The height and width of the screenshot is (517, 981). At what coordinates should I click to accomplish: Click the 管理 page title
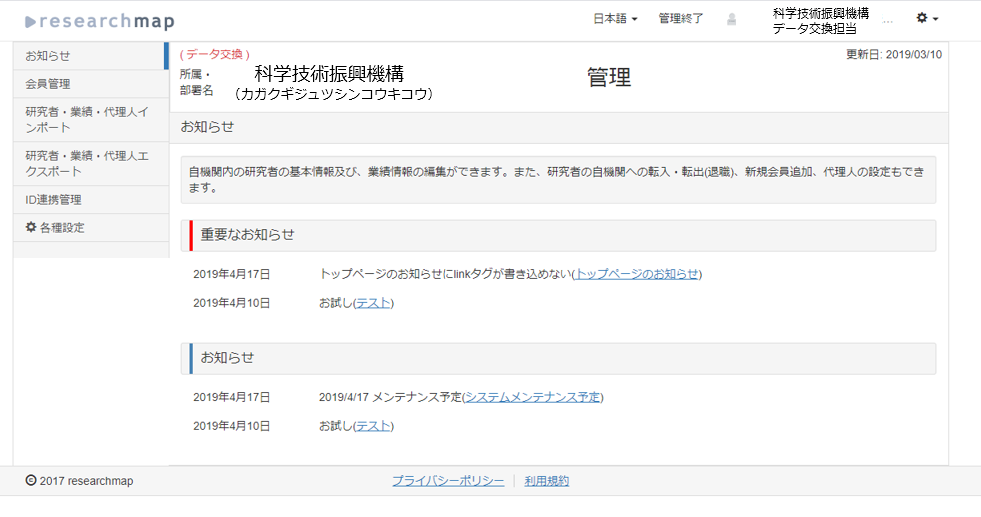click(x=609, y=77)
